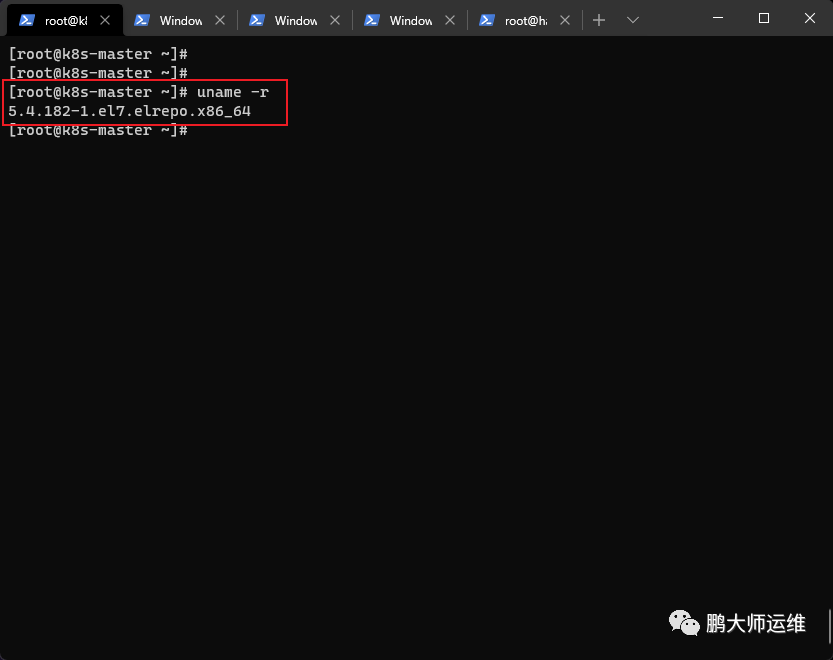Click the PowerShell icon on the fourth tab
The image size is (833, 660).
pos(371,20)
